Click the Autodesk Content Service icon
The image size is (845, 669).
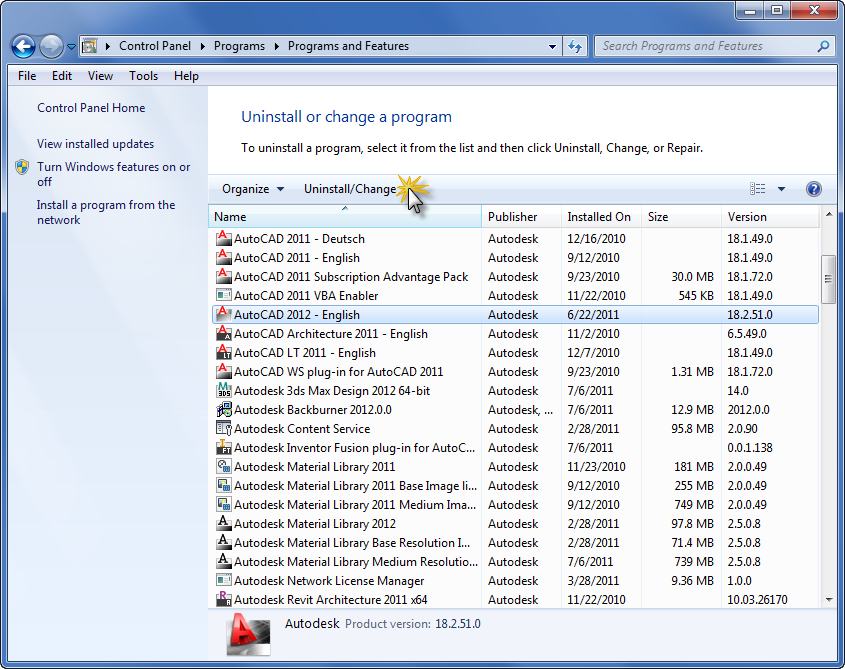pyautogui.click(x=224, y=429)
